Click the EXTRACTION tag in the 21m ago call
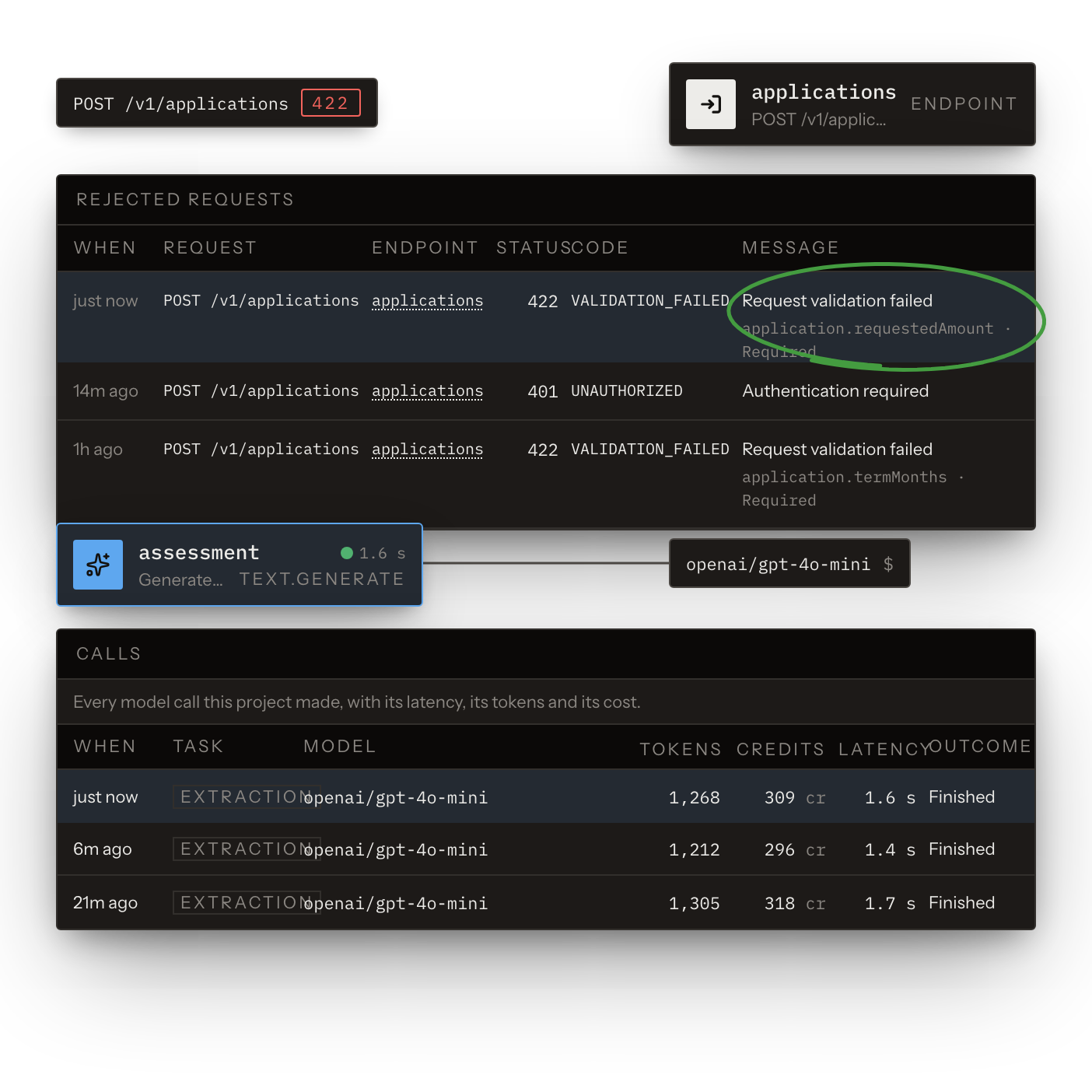Screen dimensions: 1092x1092 (x=247, y=902)
